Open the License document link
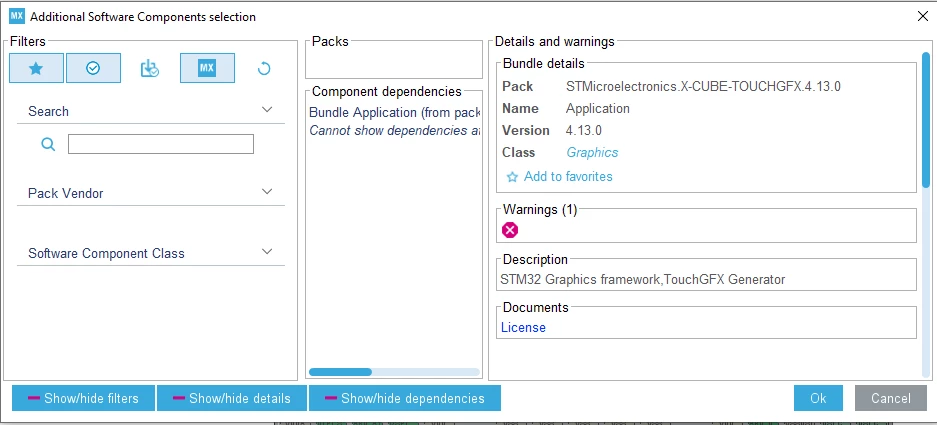 pyautogui.click(x=523, y=328)
